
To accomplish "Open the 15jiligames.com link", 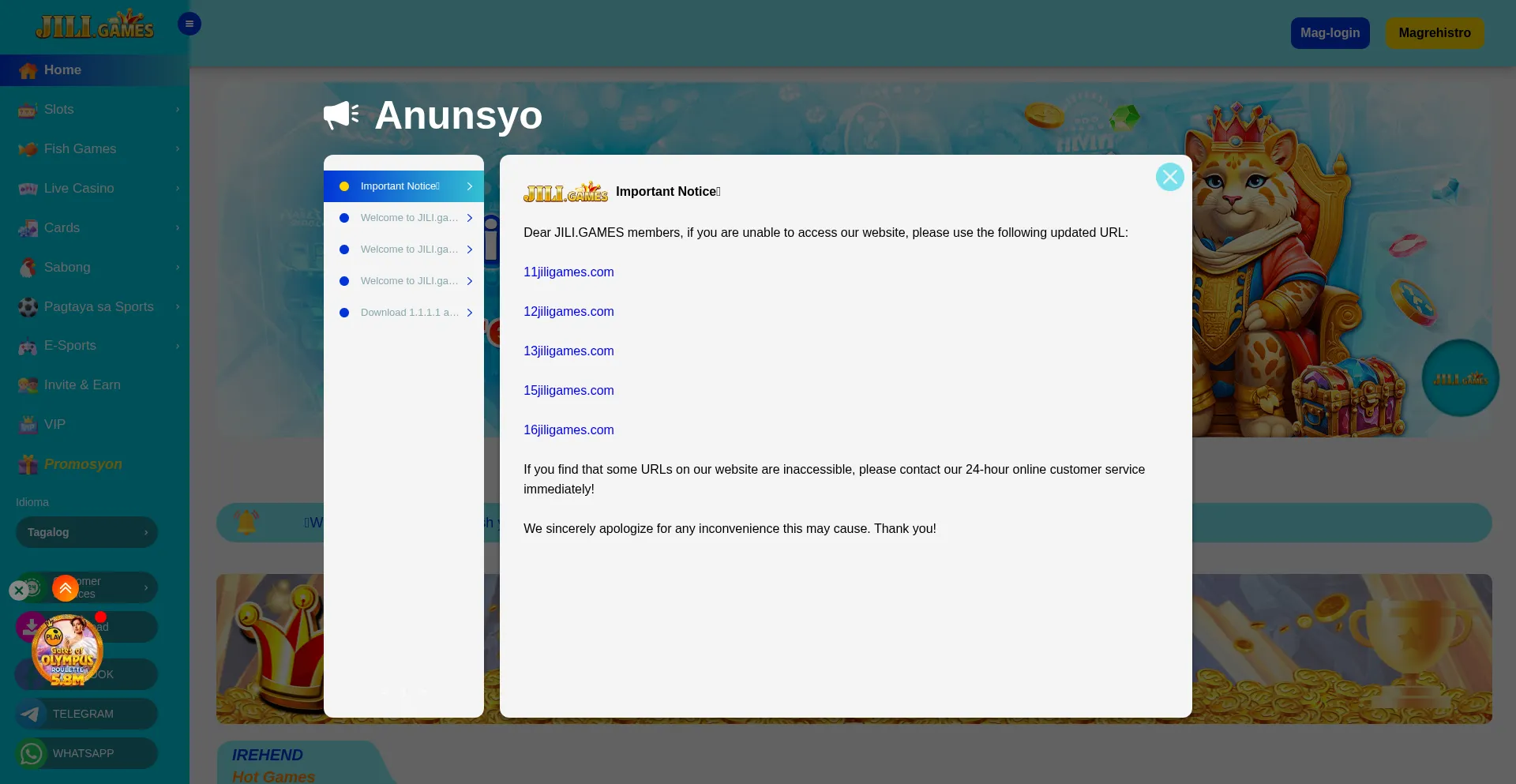I will [568, 391].
